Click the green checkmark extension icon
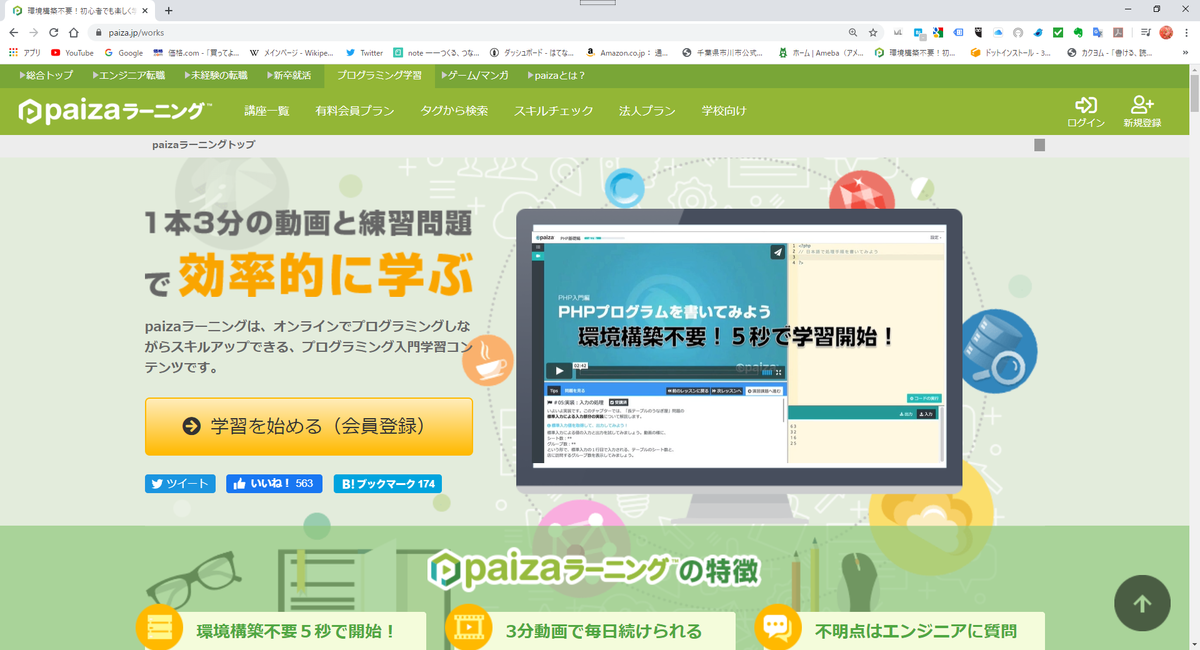Image resolution: width=1200 pixels, height=650 pixels. point(1058,32)
